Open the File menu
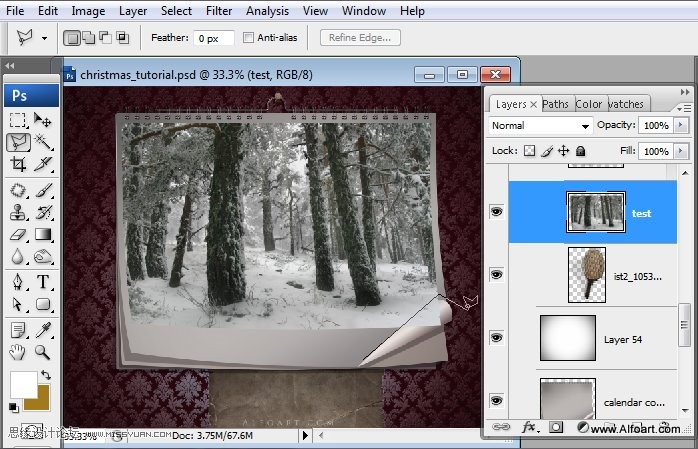The image size is (698, 449). (x=15, y=11)
